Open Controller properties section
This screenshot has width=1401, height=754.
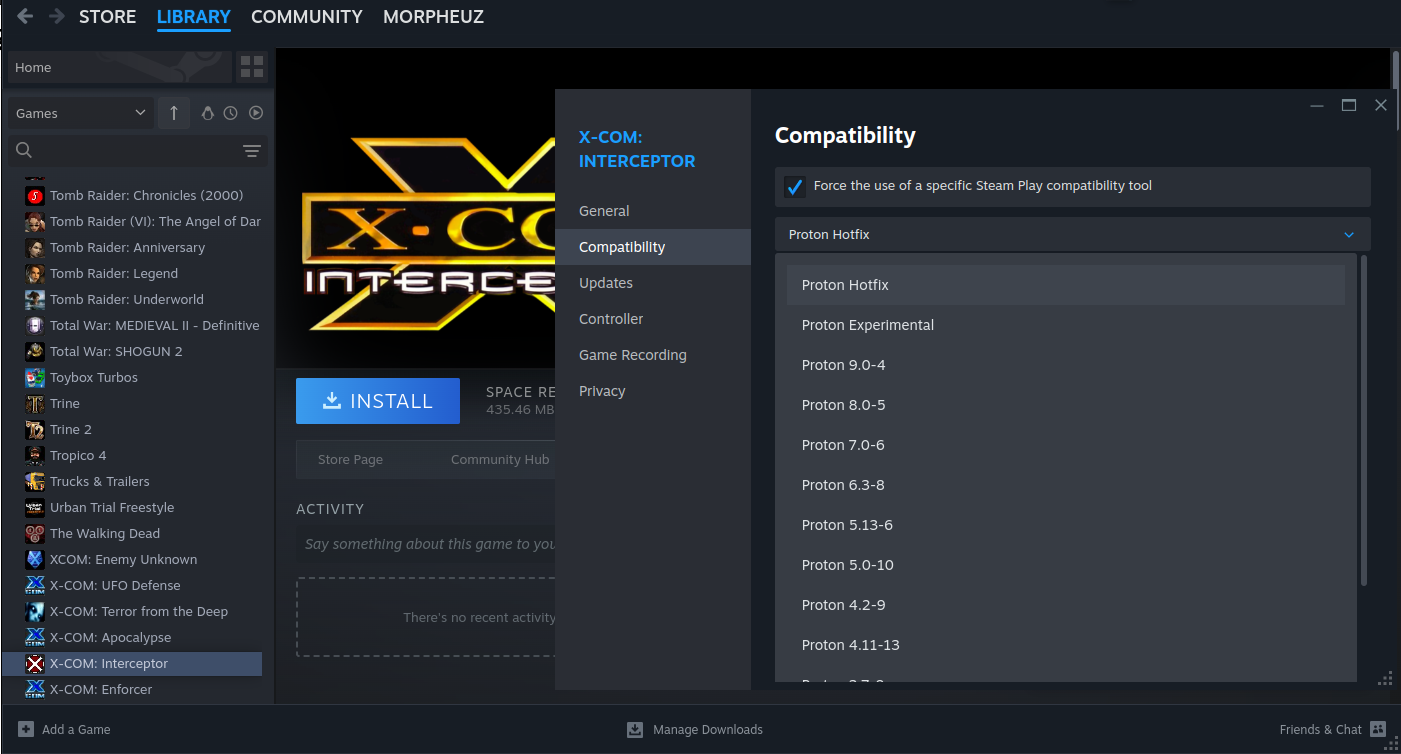[x=653, y=319]
